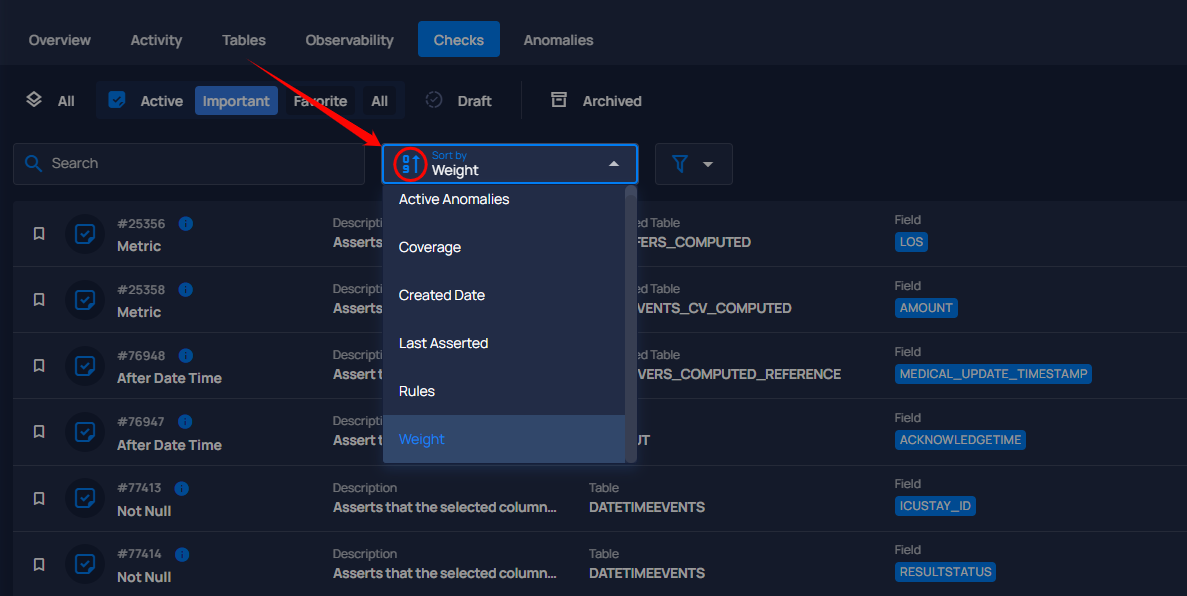1187x596 pixels.
Task: Select the Important filter
Action: tap(236, 101)
